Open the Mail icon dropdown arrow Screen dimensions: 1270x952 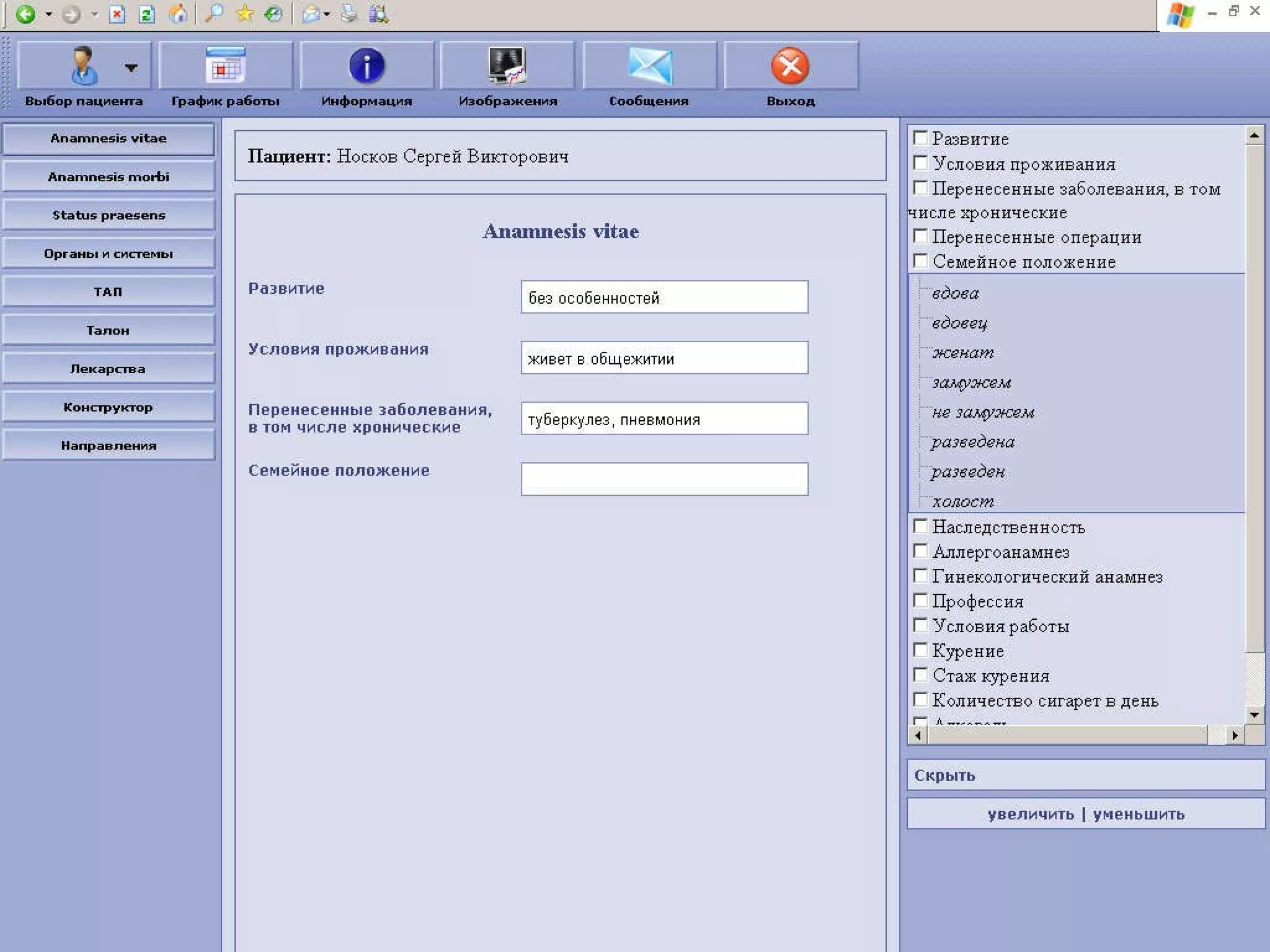pyautogui.click(x=327, y=14)
